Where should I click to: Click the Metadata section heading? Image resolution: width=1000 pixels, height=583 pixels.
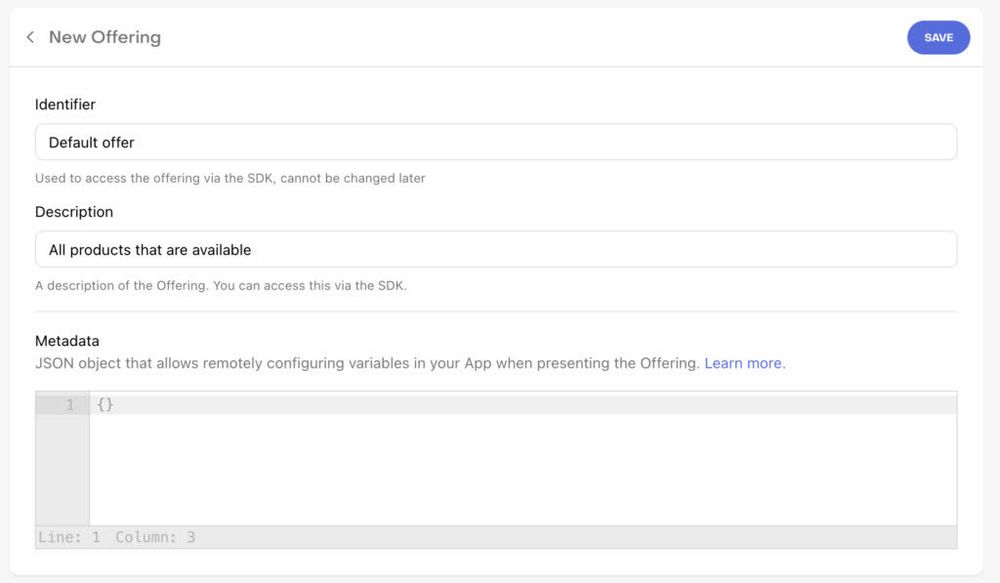67,341
